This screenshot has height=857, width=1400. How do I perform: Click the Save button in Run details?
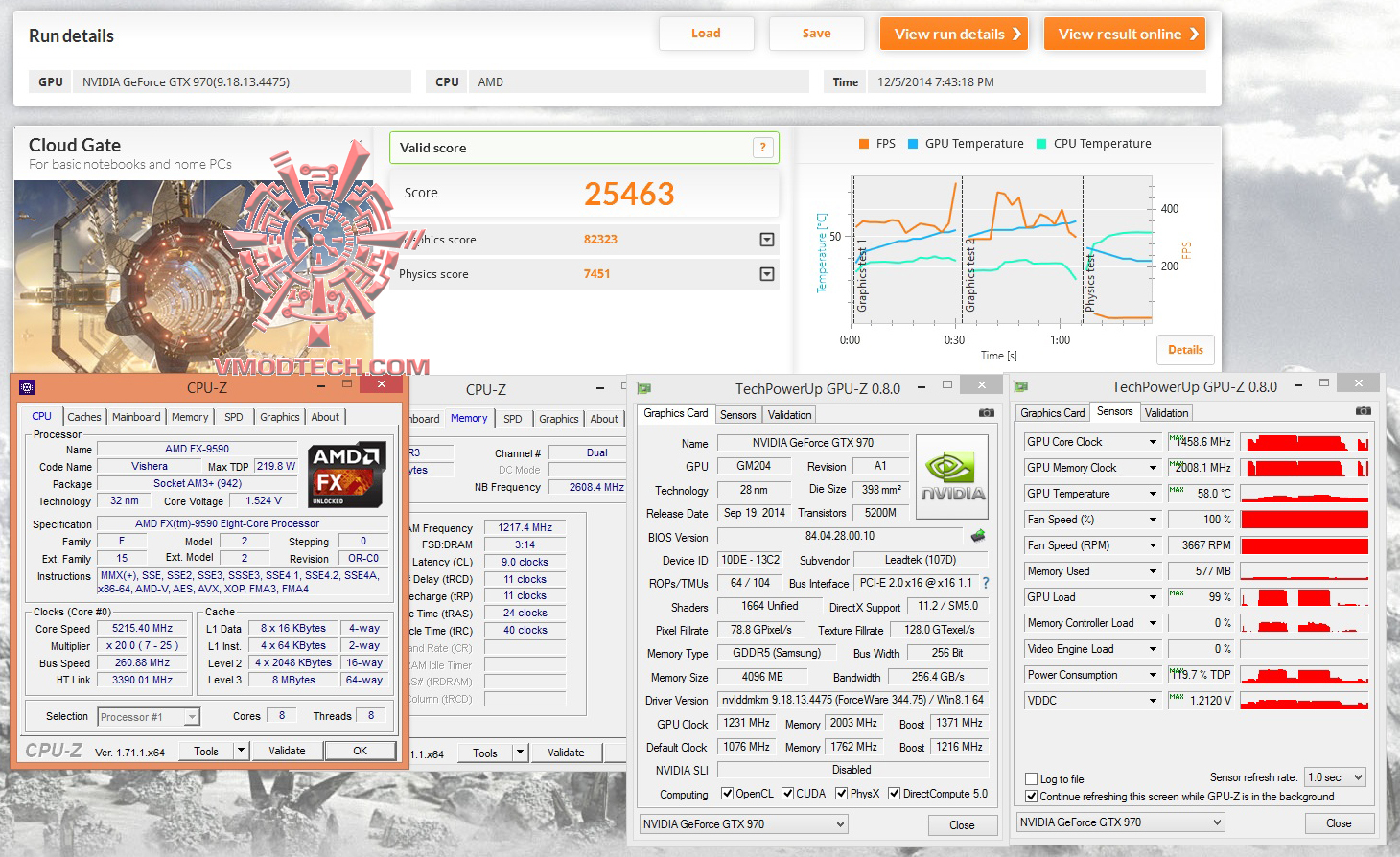click(817, 34)
